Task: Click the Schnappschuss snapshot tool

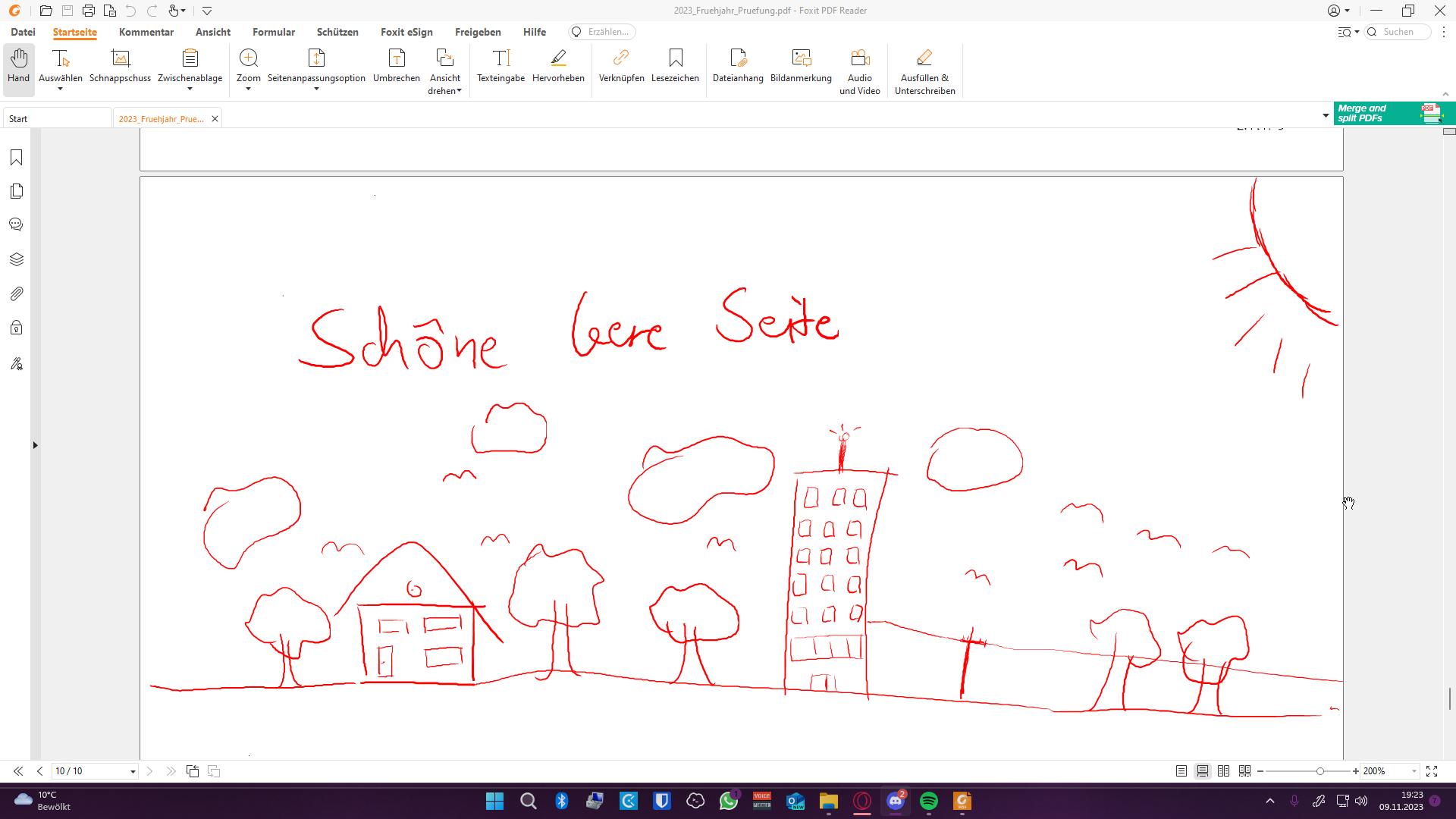Action: coord(120,67)
